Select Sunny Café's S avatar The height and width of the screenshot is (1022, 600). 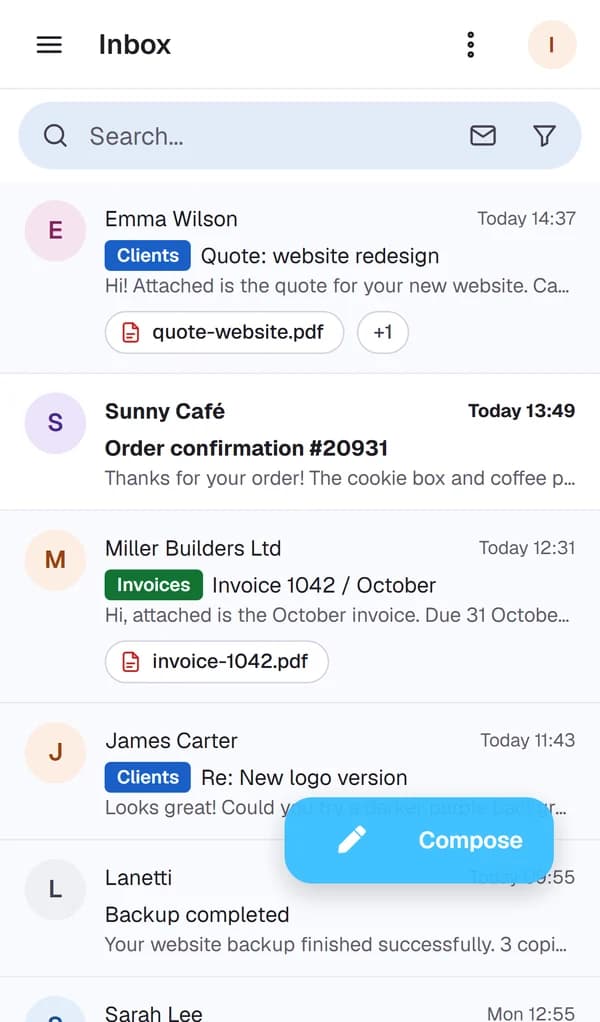pos(55,423)
